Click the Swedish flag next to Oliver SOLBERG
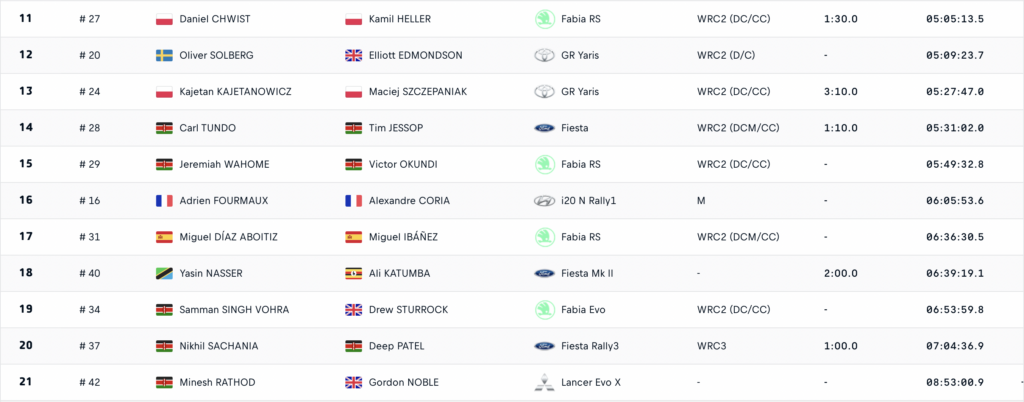 [x=165, y=55]
